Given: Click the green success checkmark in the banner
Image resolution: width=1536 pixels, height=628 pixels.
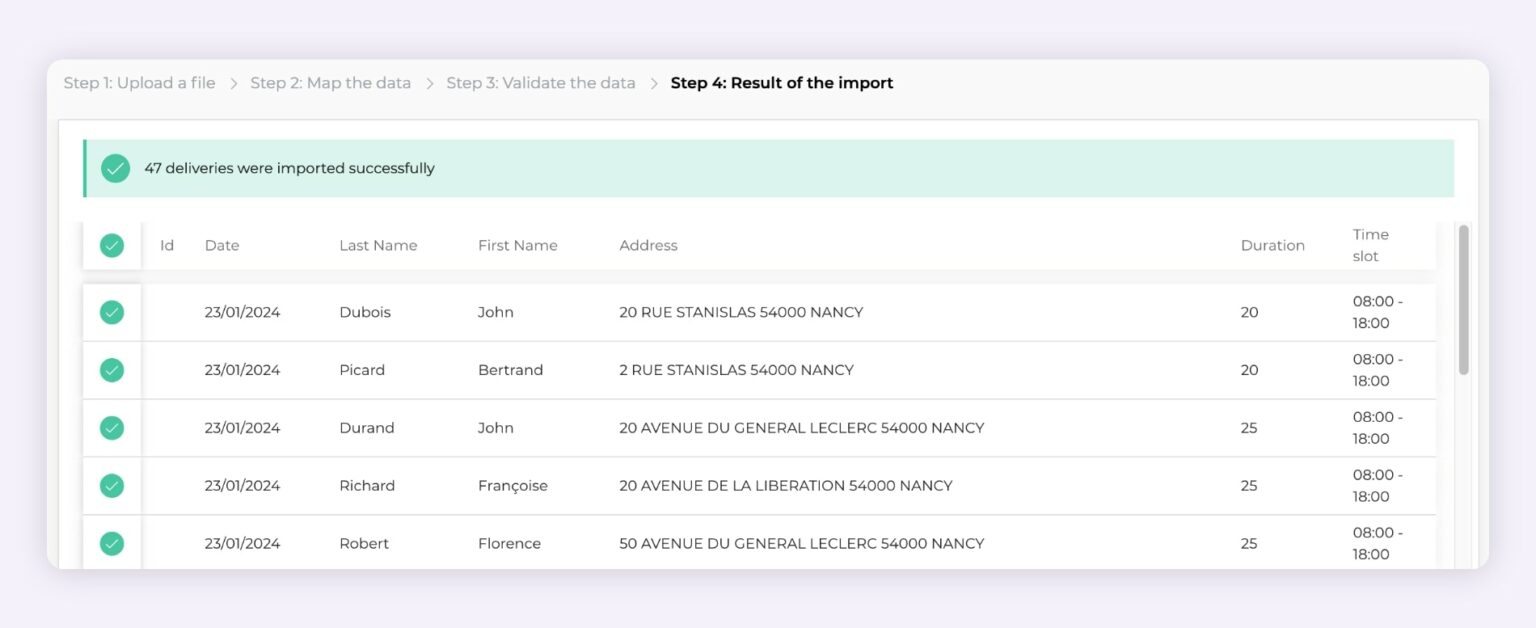Looking at the screenshot, I should click(x=116, y=168).
